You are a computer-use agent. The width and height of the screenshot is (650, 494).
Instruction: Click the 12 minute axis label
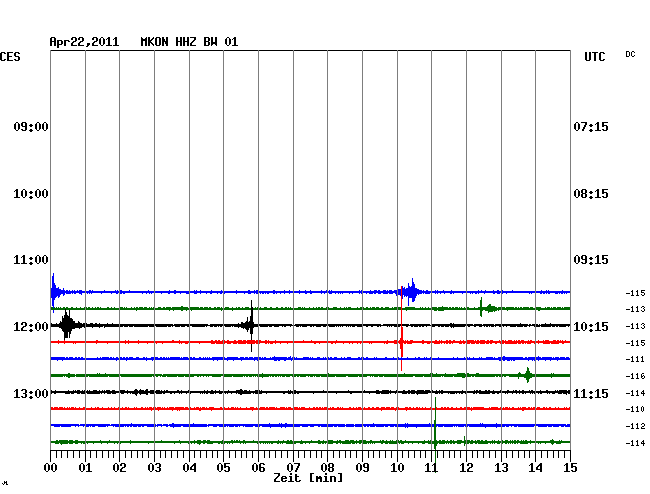click(x=466, y=467)
